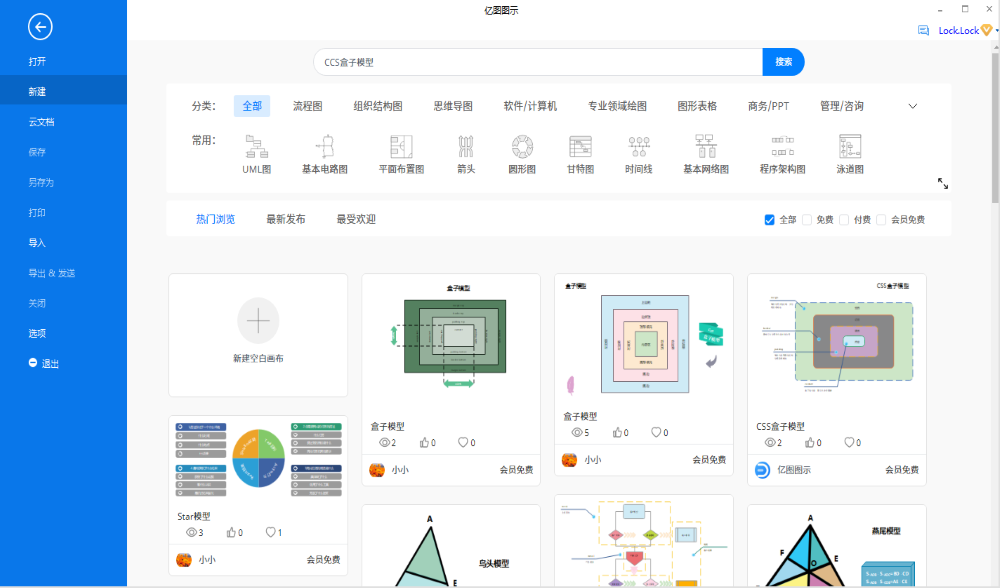Open the 基本网络图 icon
1000x588 pixels.
click(706, 148)
